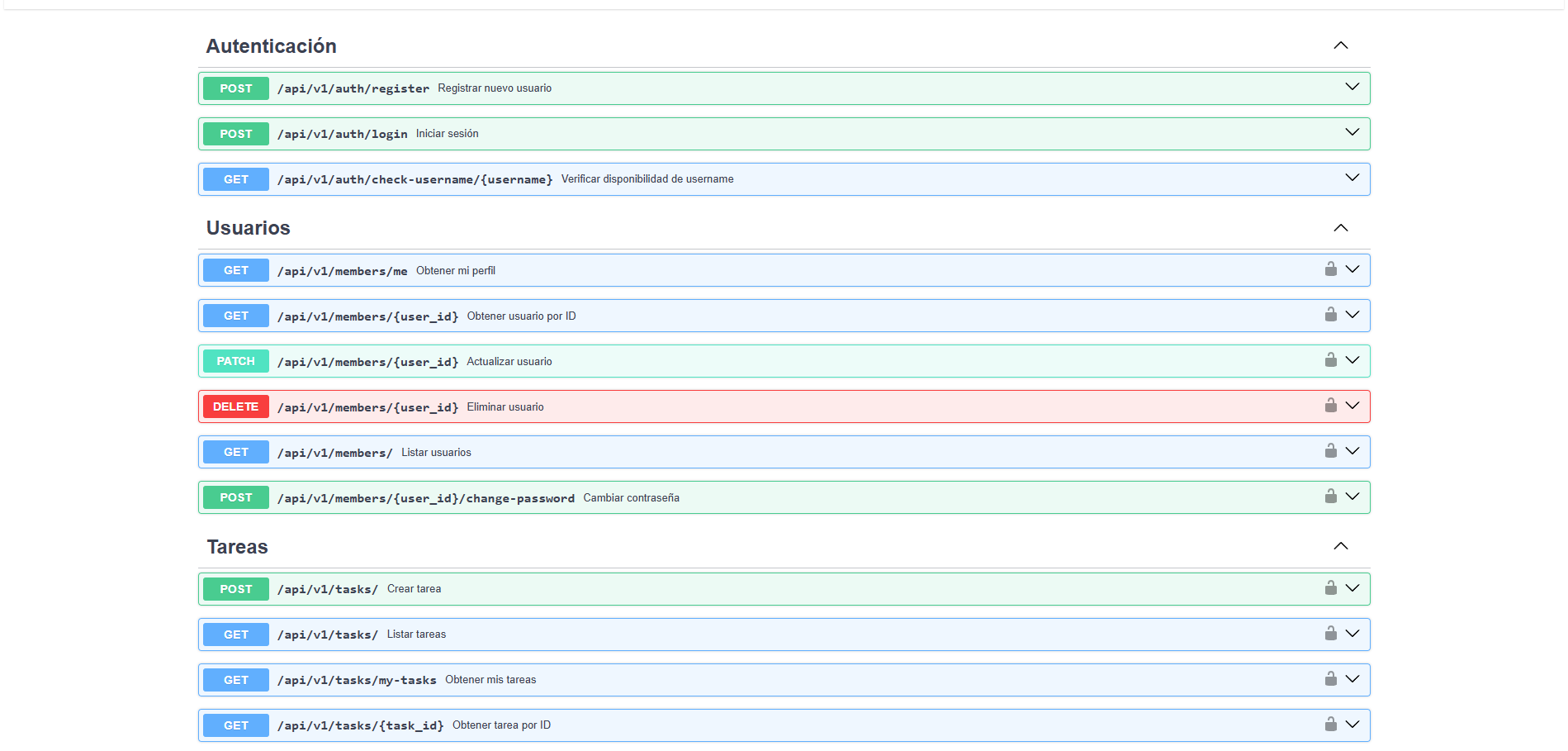Click lock icon for Obtener mis tareas
The width and height of the screenshot is (1568, 751).
coord(1330,679)
